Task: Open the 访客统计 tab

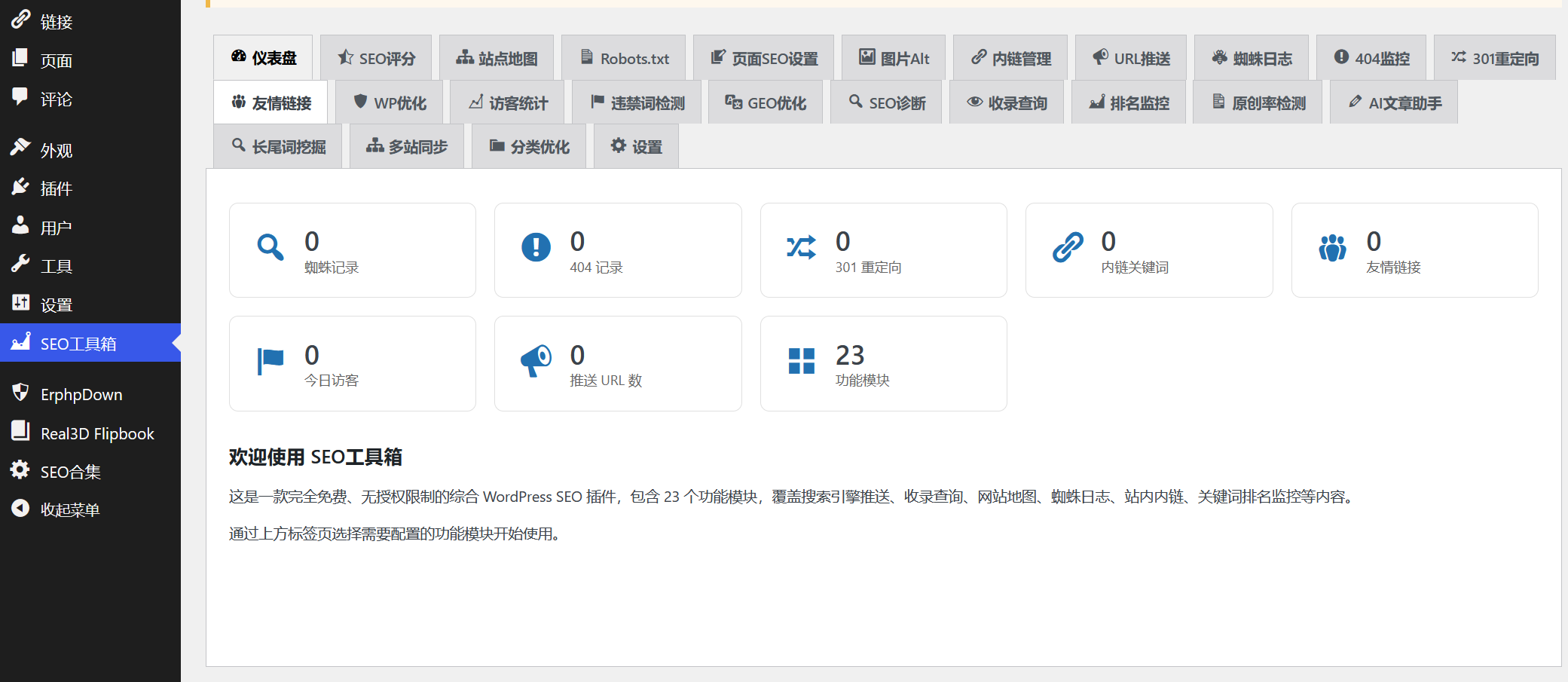Action: coord(507,102)
